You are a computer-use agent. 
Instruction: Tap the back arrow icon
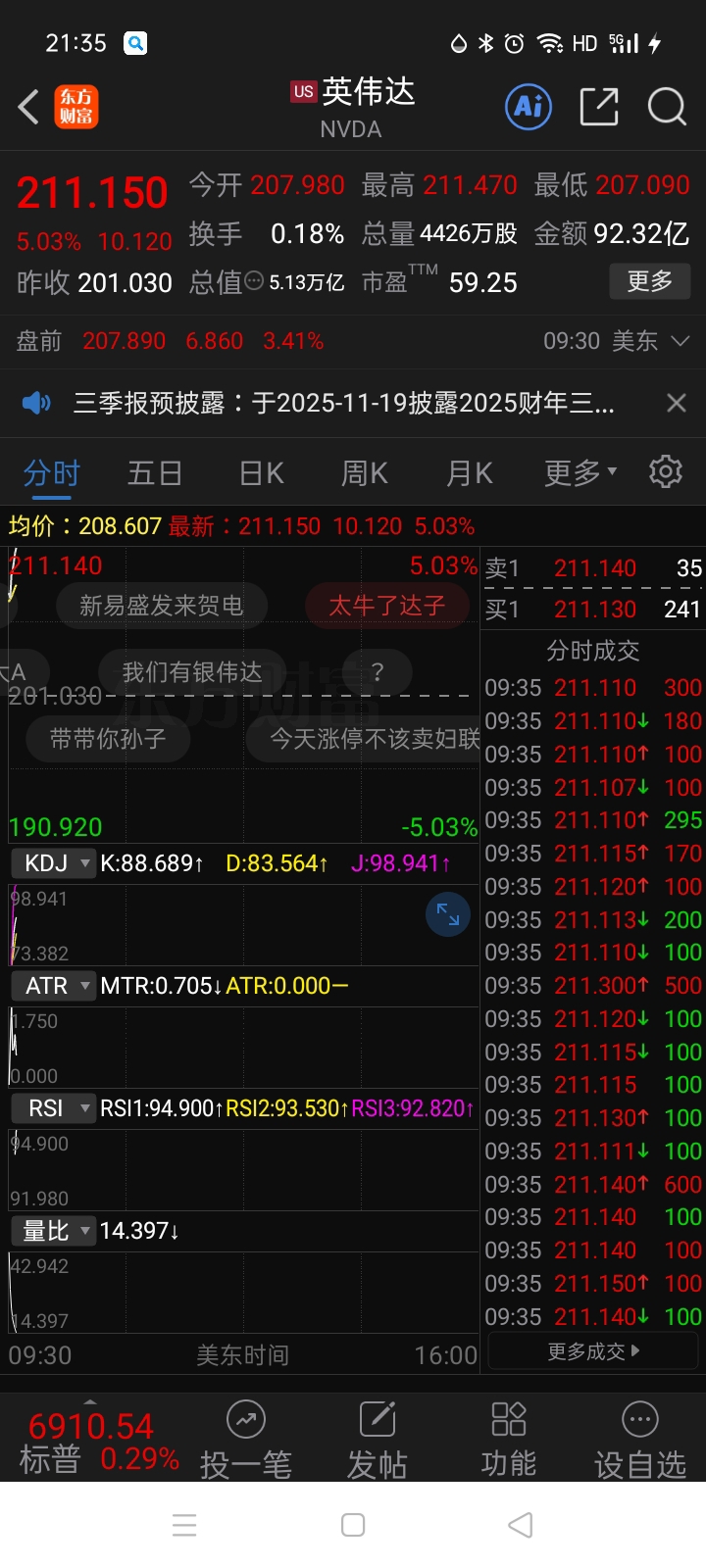tap(28, 107)
